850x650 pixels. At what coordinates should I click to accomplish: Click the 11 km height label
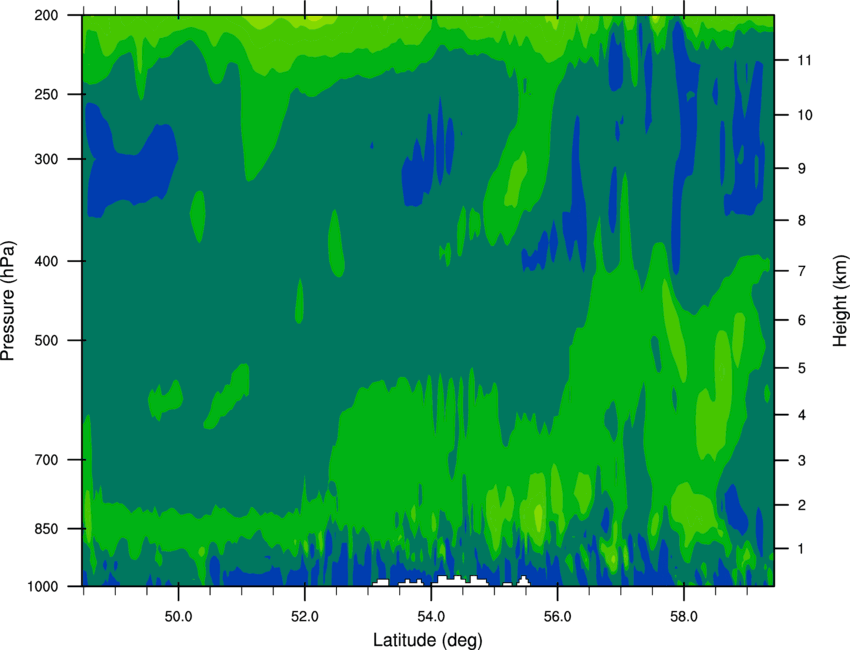tap(804, 60)
